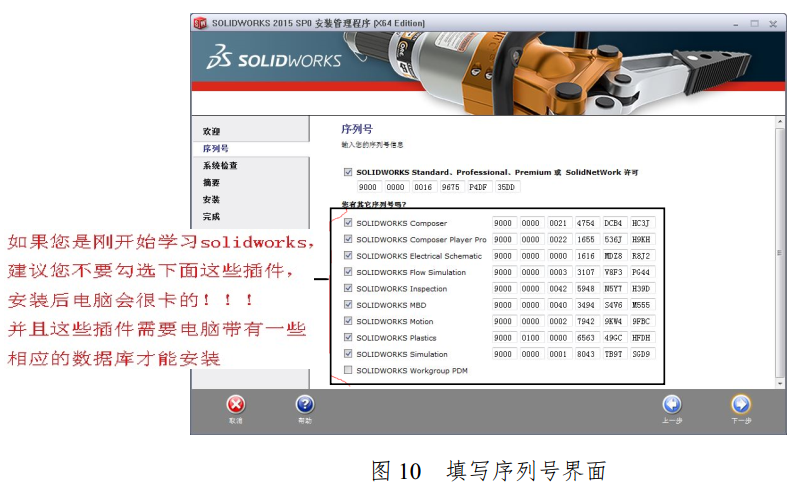Uncheck the SOLIDWORKS Inspection checkbox

(x=348, y=288)
